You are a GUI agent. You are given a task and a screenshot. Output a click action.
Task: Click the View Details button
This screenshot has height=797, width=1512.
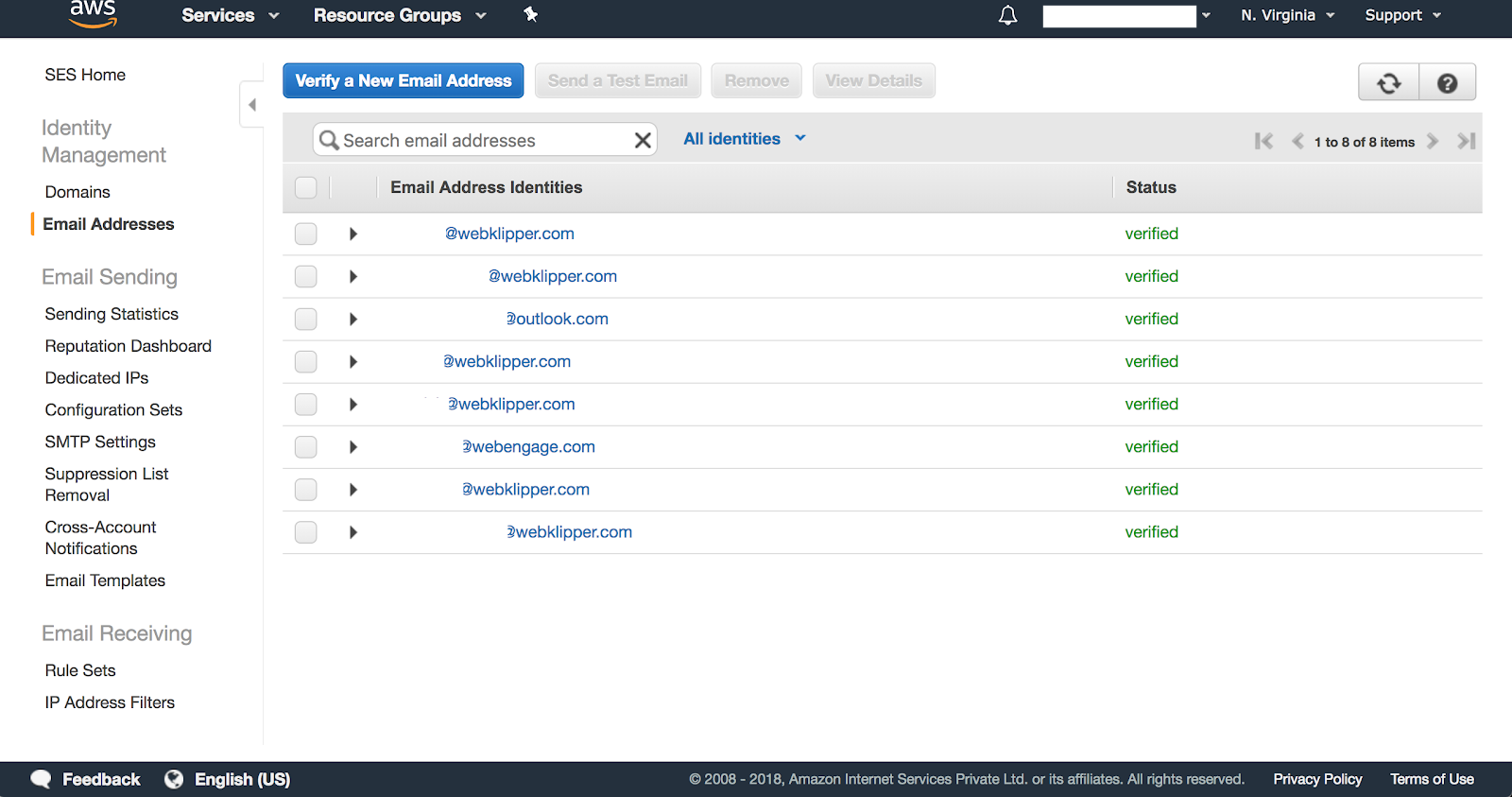(874, 80)
